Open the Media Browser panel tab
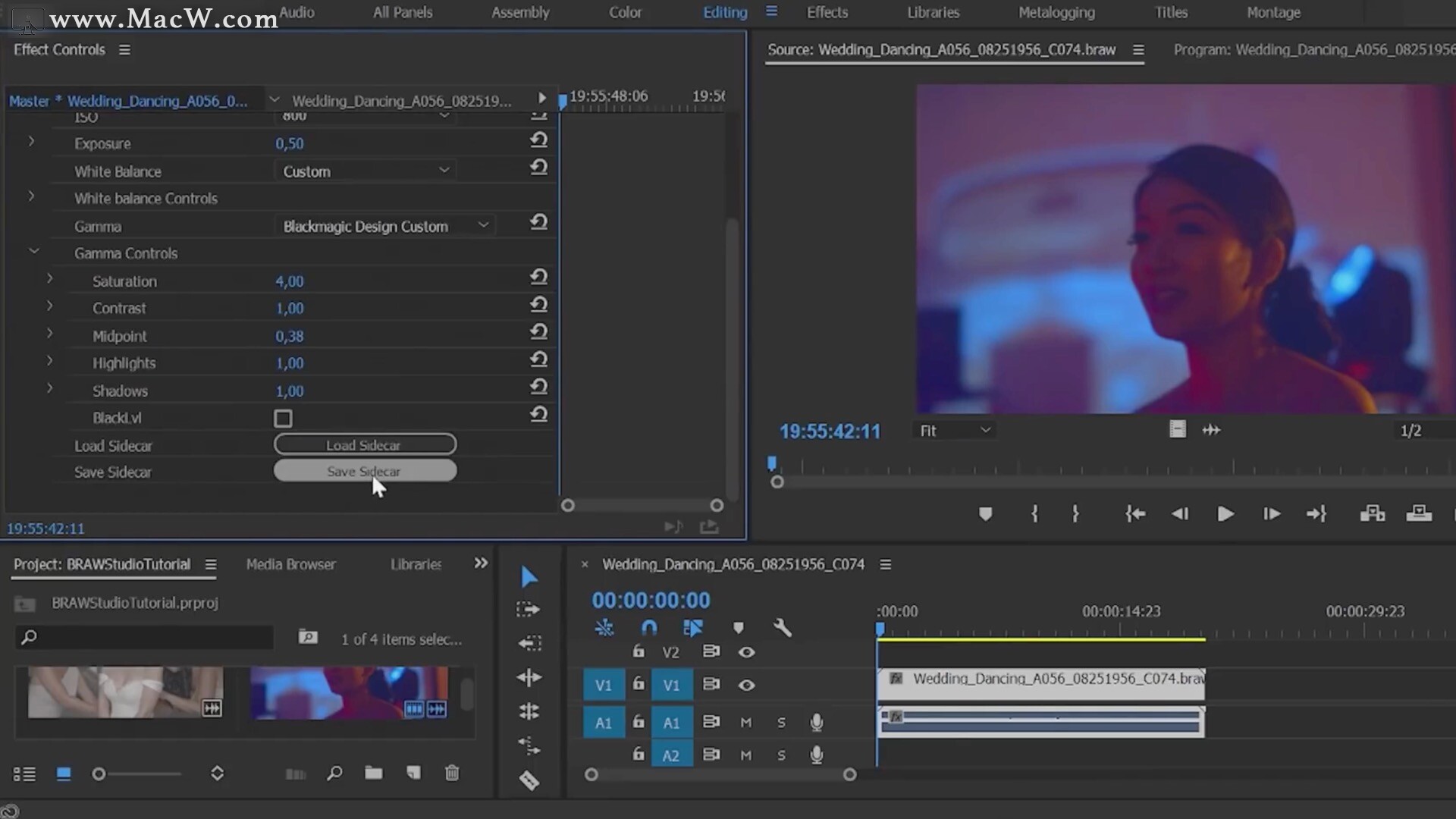The image size is (1456, 819). click(x=290, y=564)
